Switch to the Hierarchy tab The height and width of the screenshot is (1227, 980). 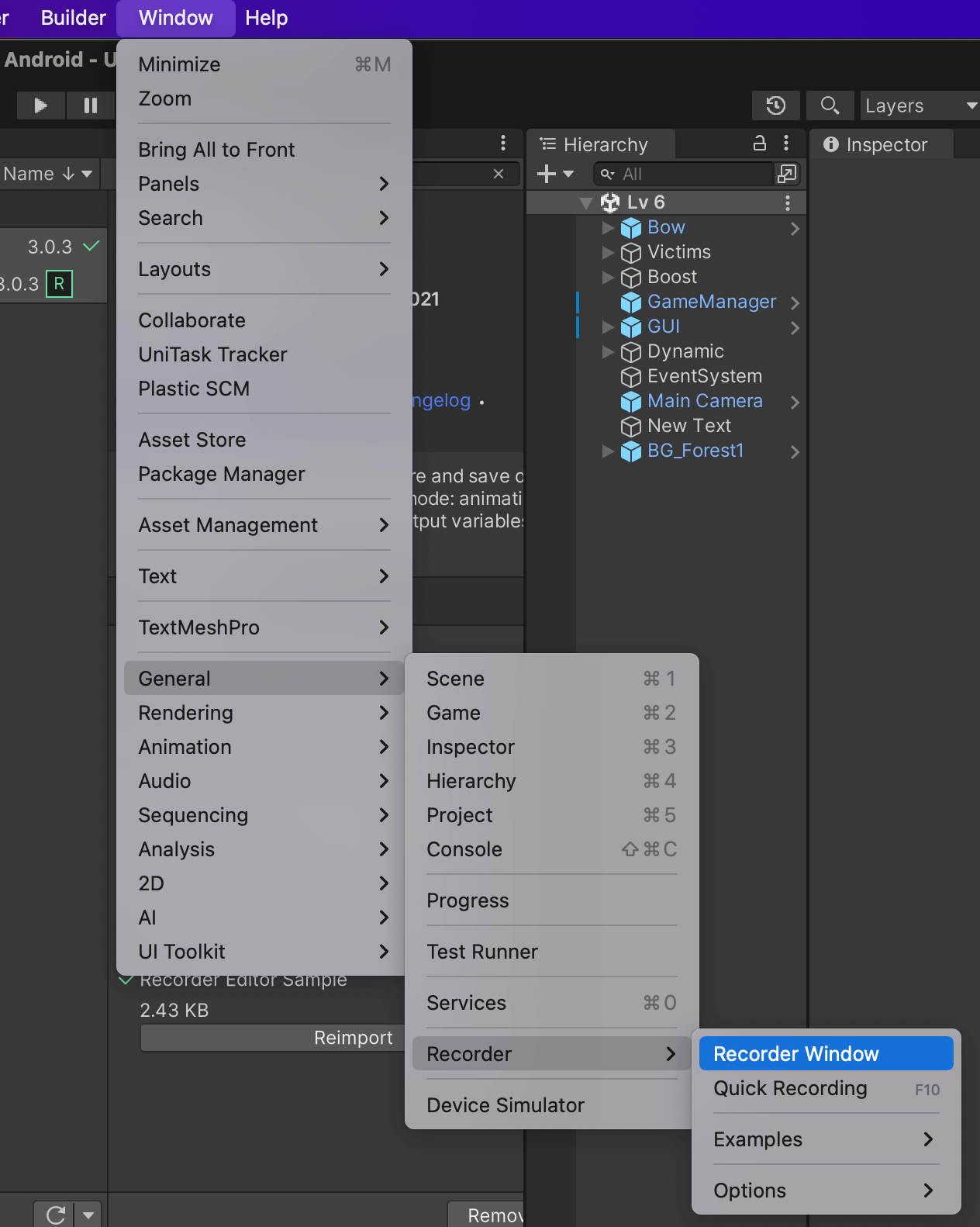coord(602,145)
